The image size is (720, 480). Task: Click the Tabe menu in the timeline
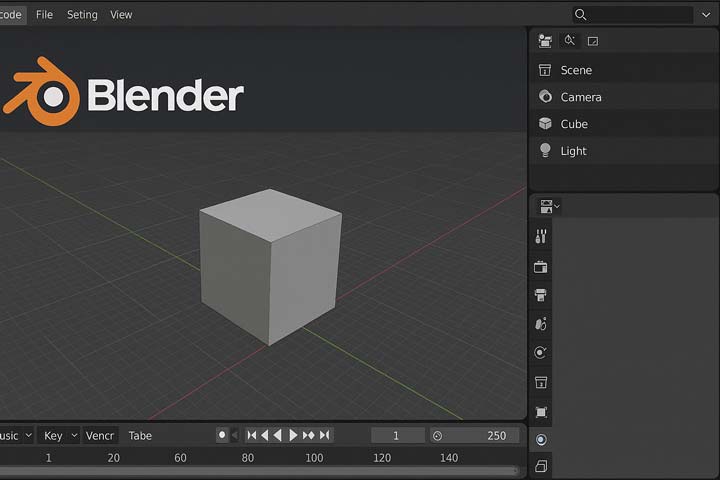(x=140, y=435)
